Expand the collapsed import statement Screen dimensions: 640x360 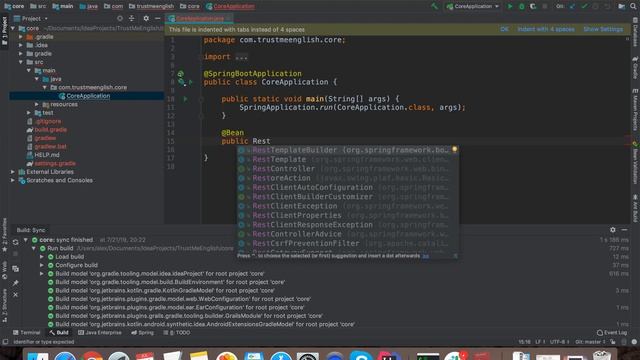(241, 57)
